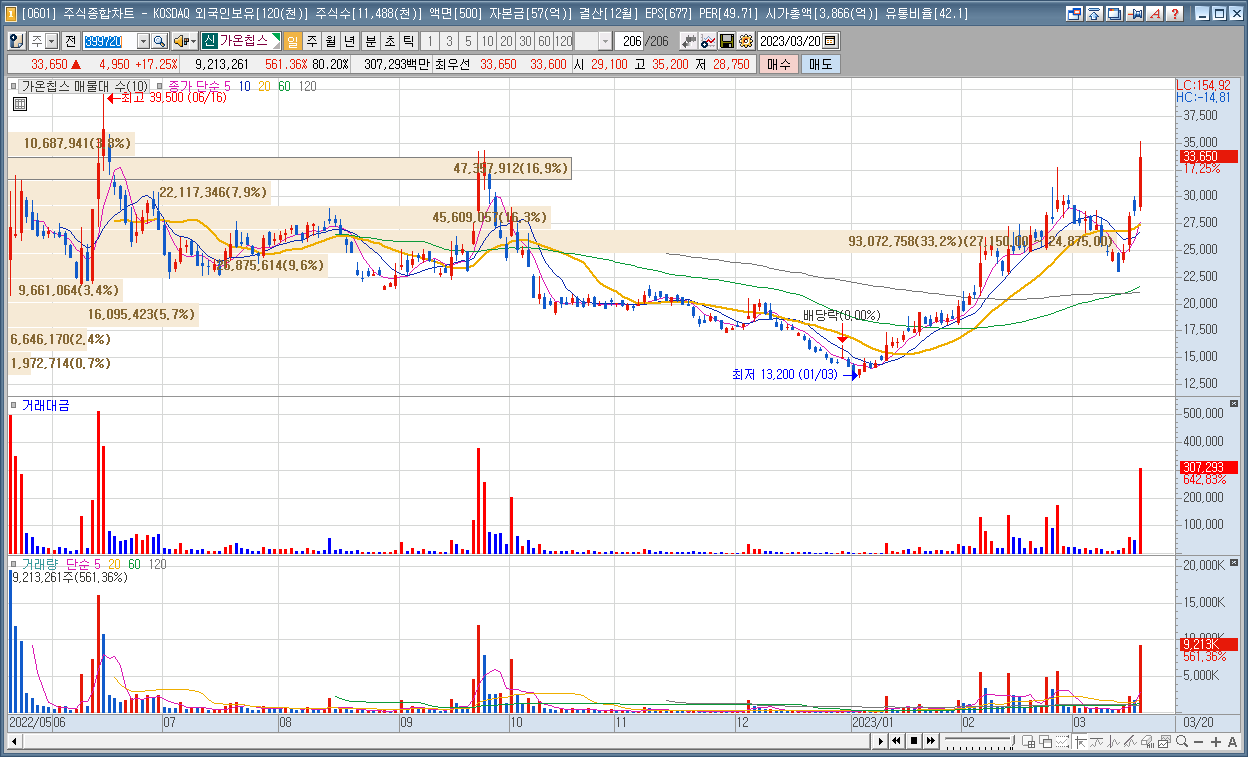Click the 가온칩스 매물대 indicator label
This screenshot has height=757, width=1248.
(x=86, y=86)
